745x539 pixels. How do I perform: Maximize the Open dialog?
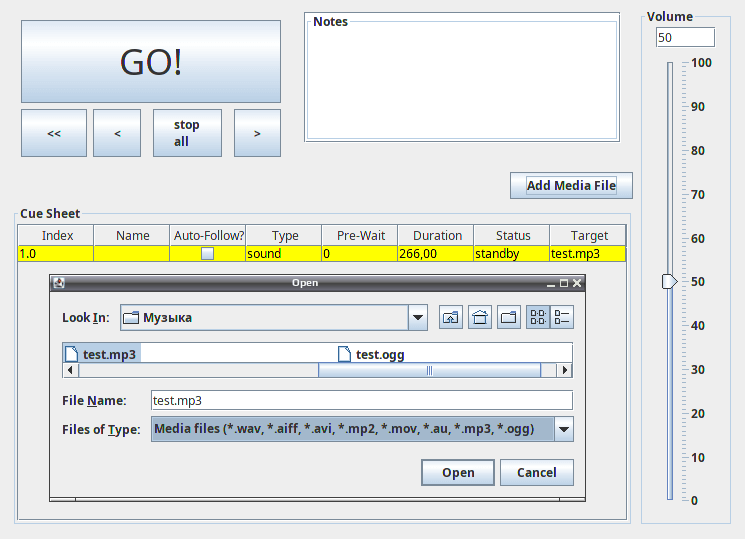click(564, 283)
